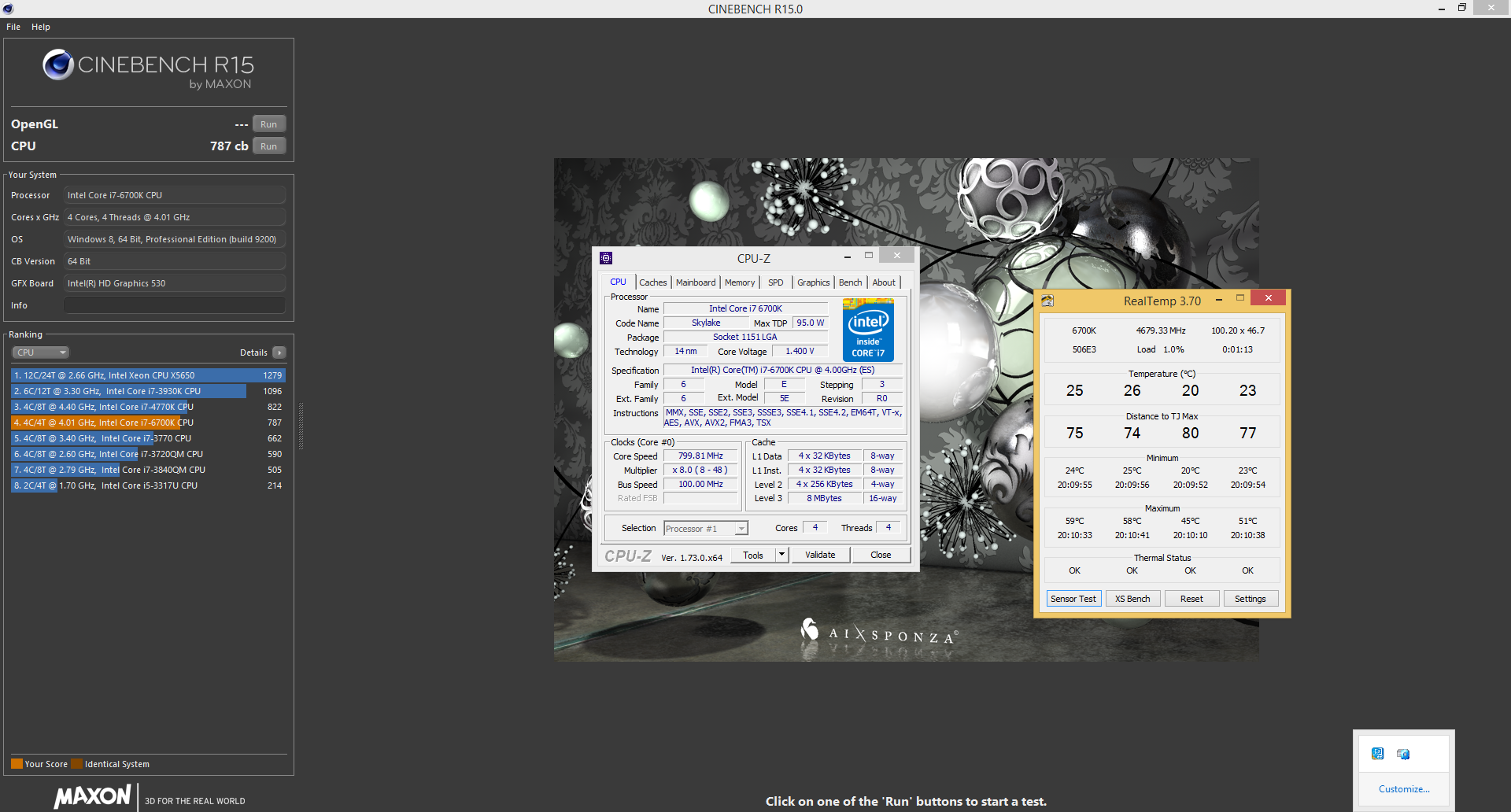Click the GFX Board field
This screenshot has height=812, width=1511.
175,283
